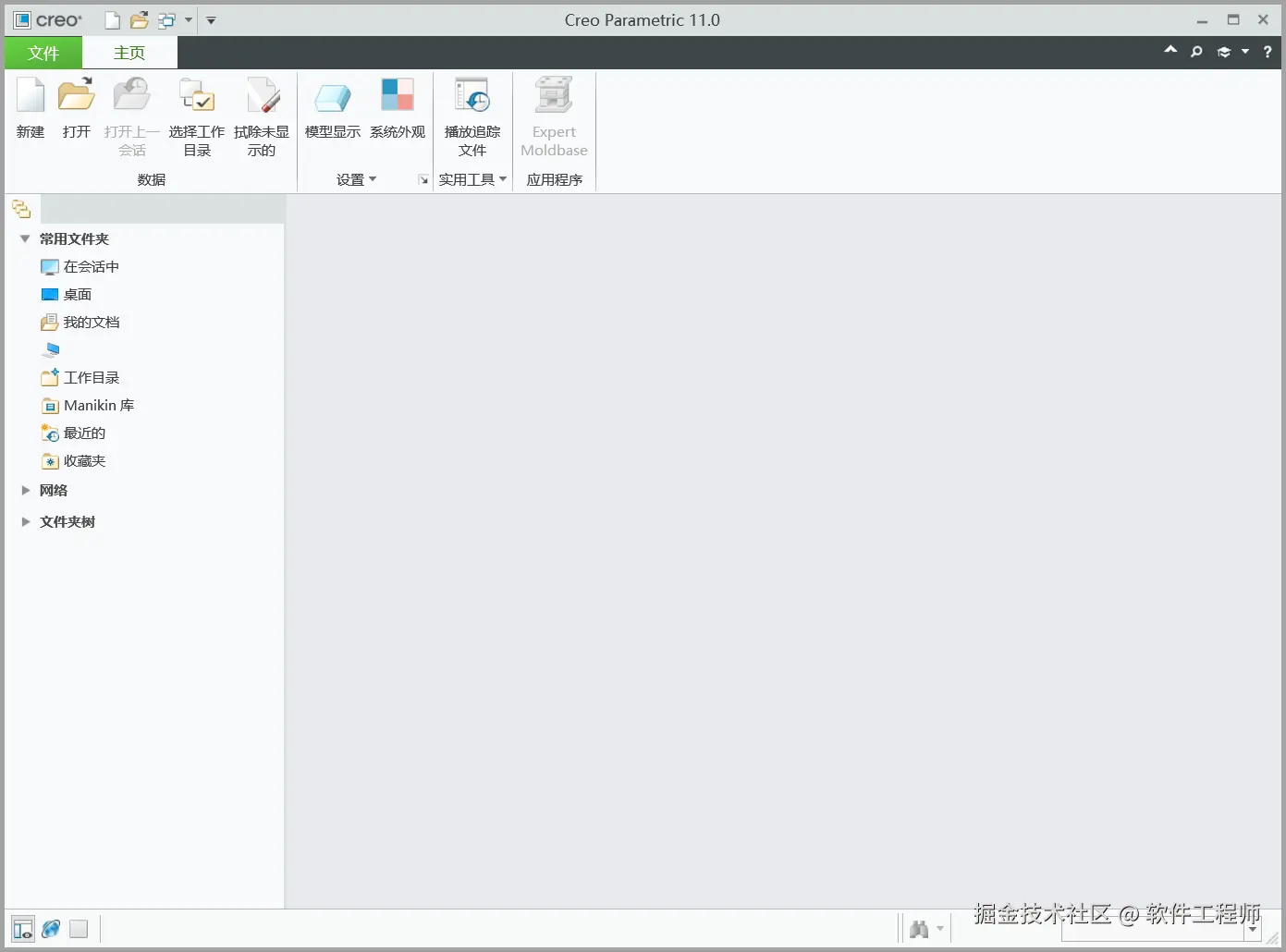
Task: Click 打开上一会话 (open last session)
Action: coord(131,116)
